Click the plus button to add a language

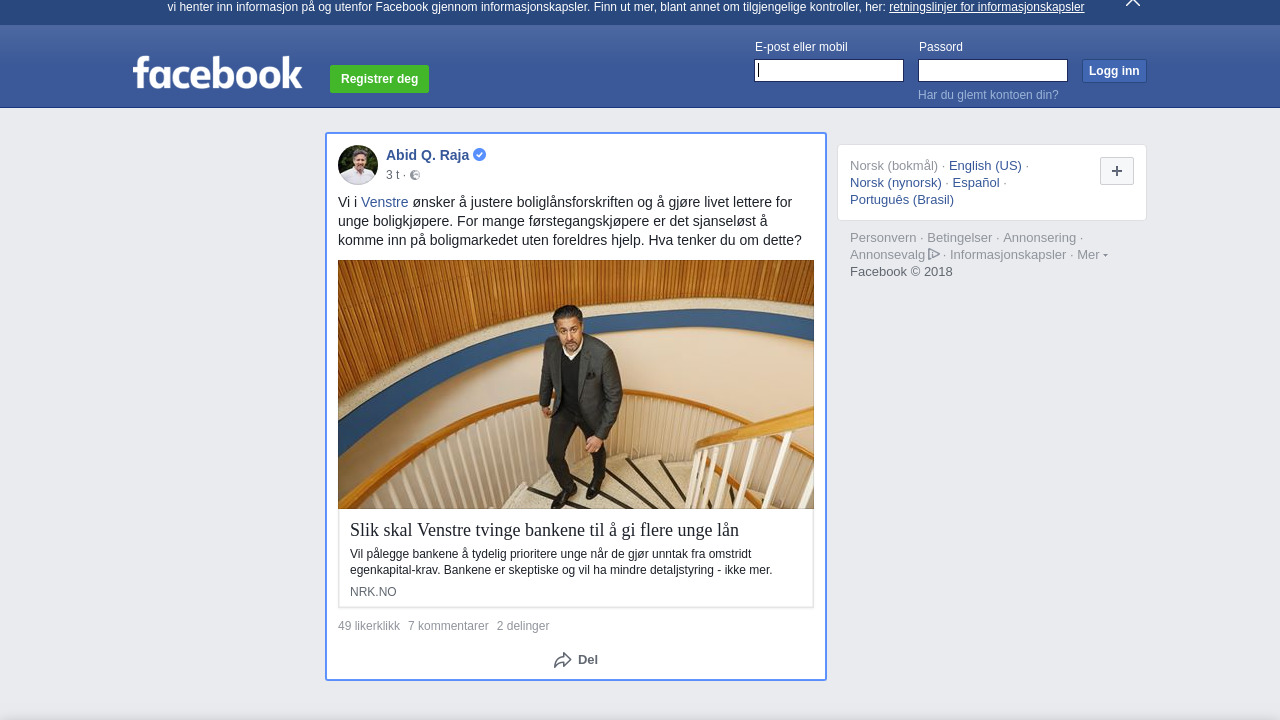point(1117,171)
